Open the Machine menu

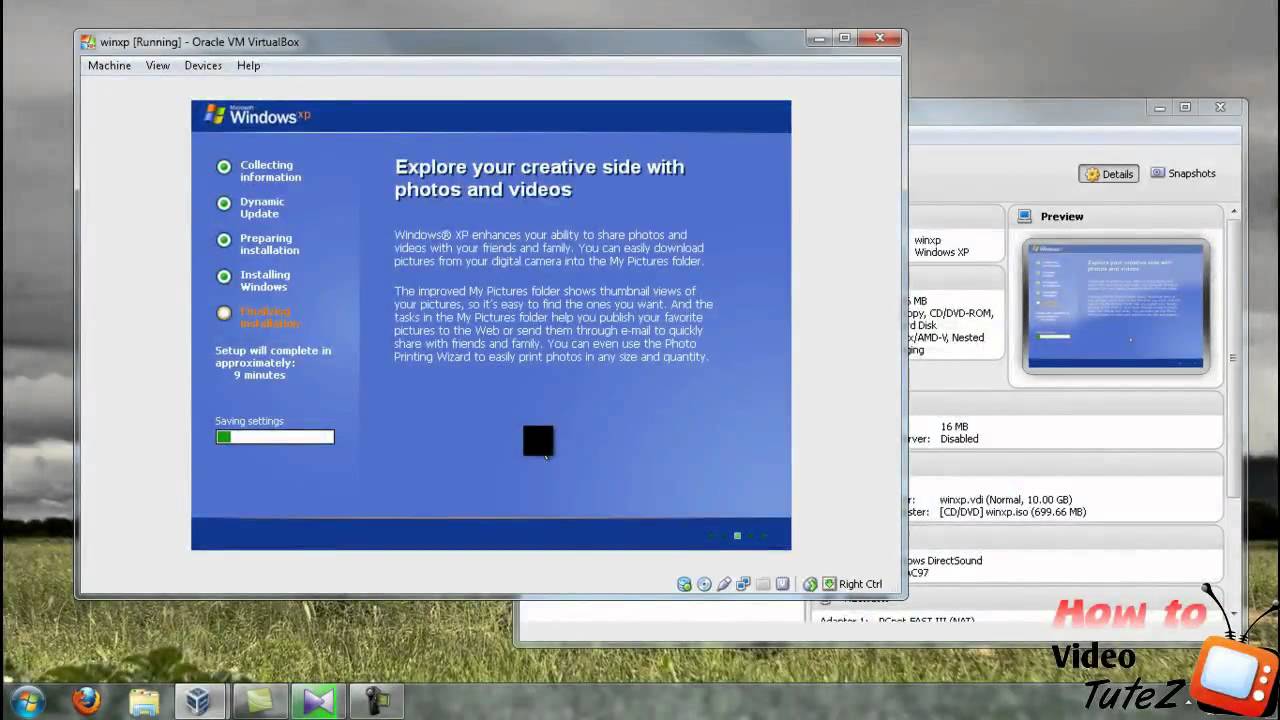(x=109, y=66)
